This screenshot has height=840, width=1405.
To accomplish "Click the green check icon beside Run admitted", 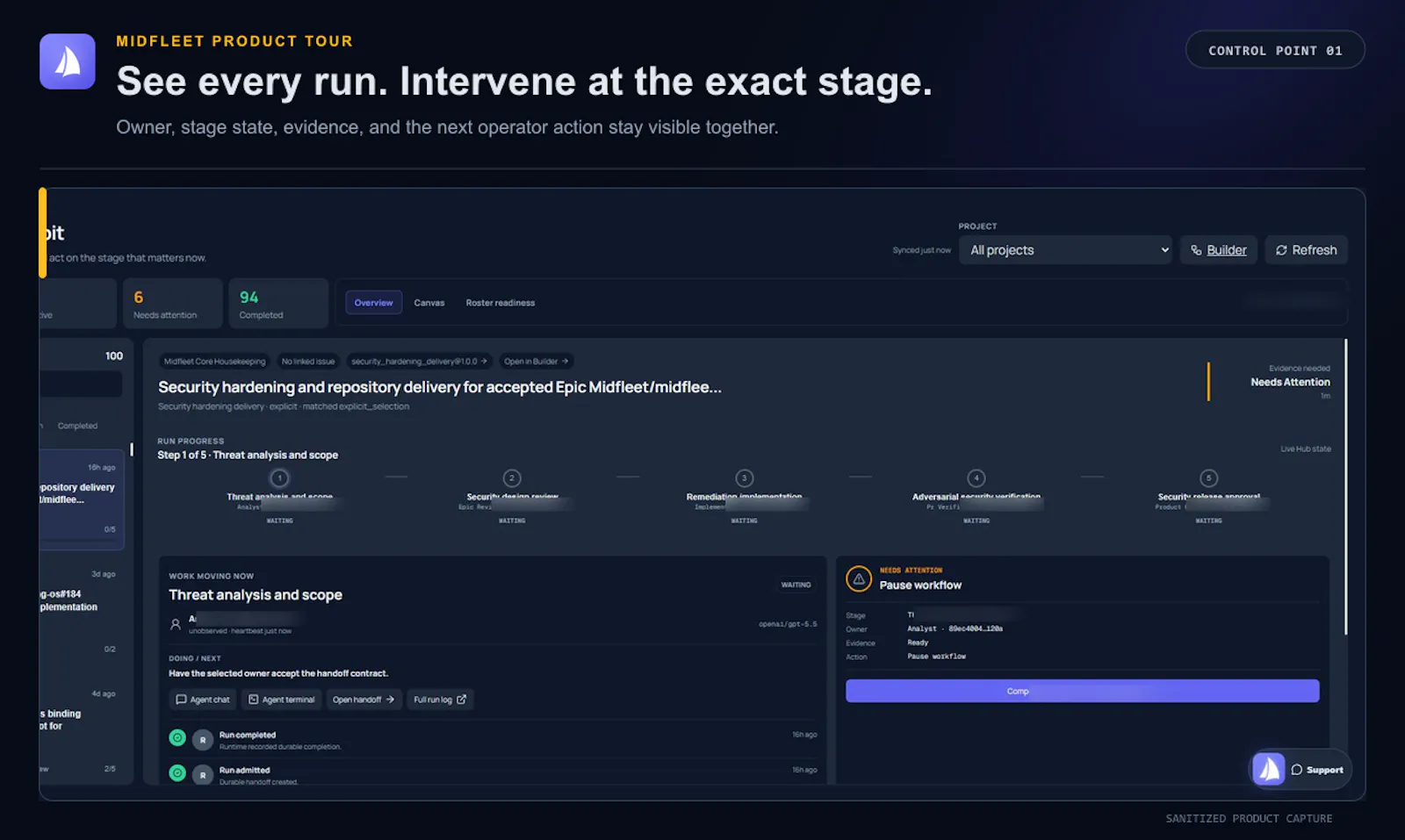I will coord(177,773).
